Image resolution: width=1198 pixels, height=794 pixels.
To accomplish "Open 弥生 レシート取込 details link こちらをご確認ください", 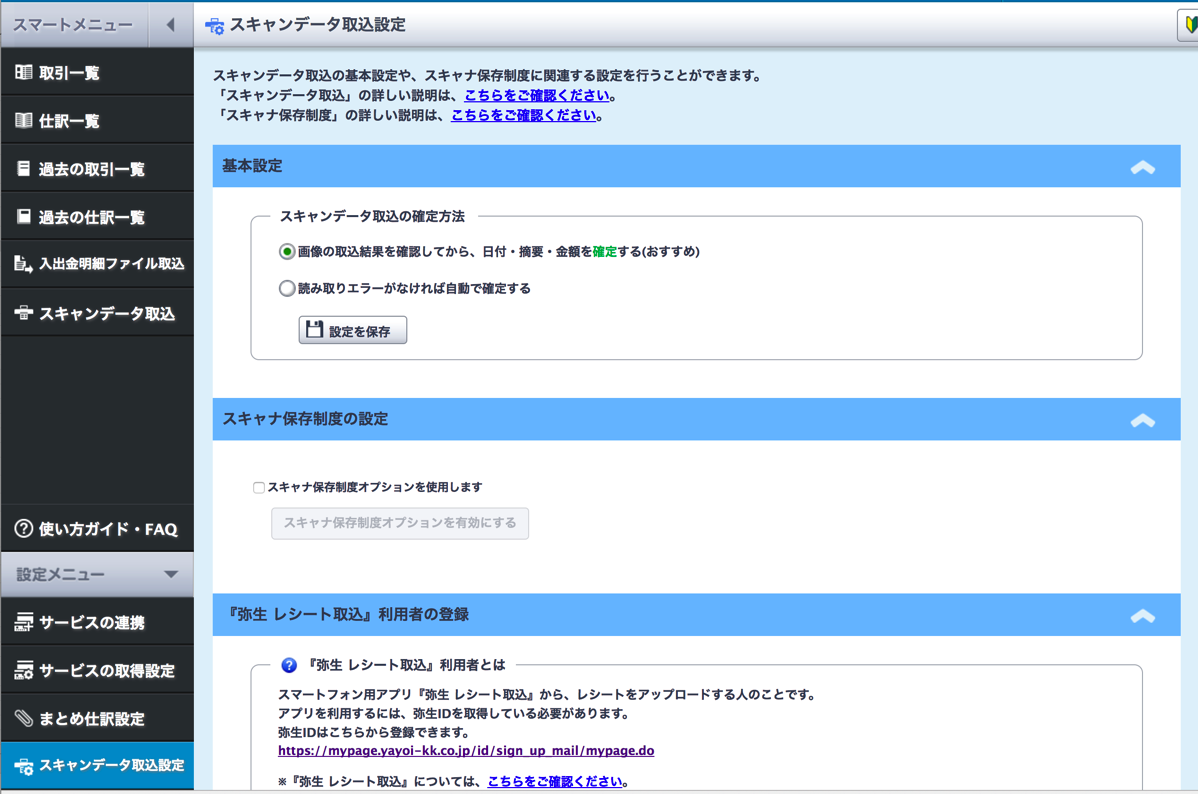I will point(555,781).
